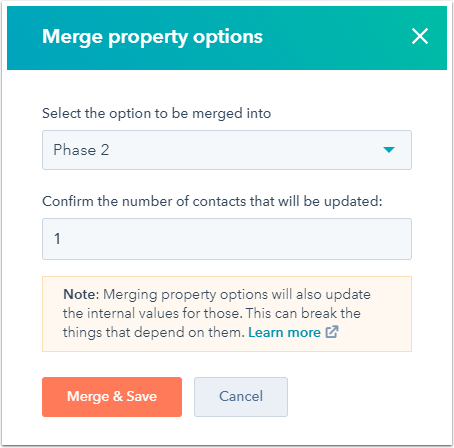Click the "Merging property options will also update" text
Viewport: 454px width, 448px height.
coord(237,295)
